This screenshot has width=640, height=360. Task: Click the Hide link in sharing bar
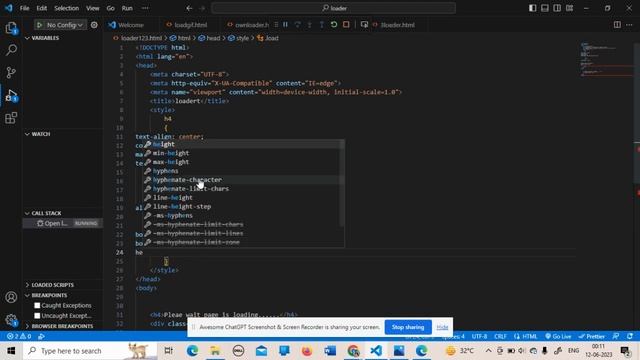pyautogui.click(x=442, y=327)
